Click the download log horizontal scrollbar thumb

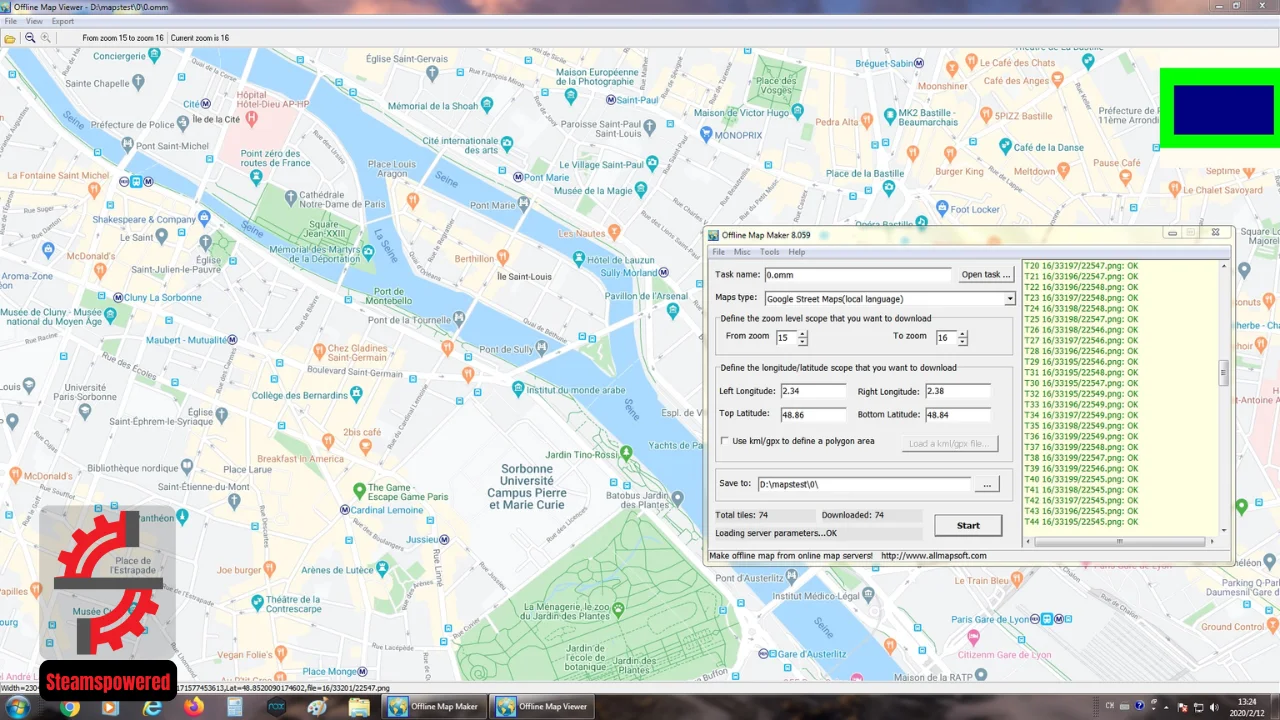[1119, 542]
